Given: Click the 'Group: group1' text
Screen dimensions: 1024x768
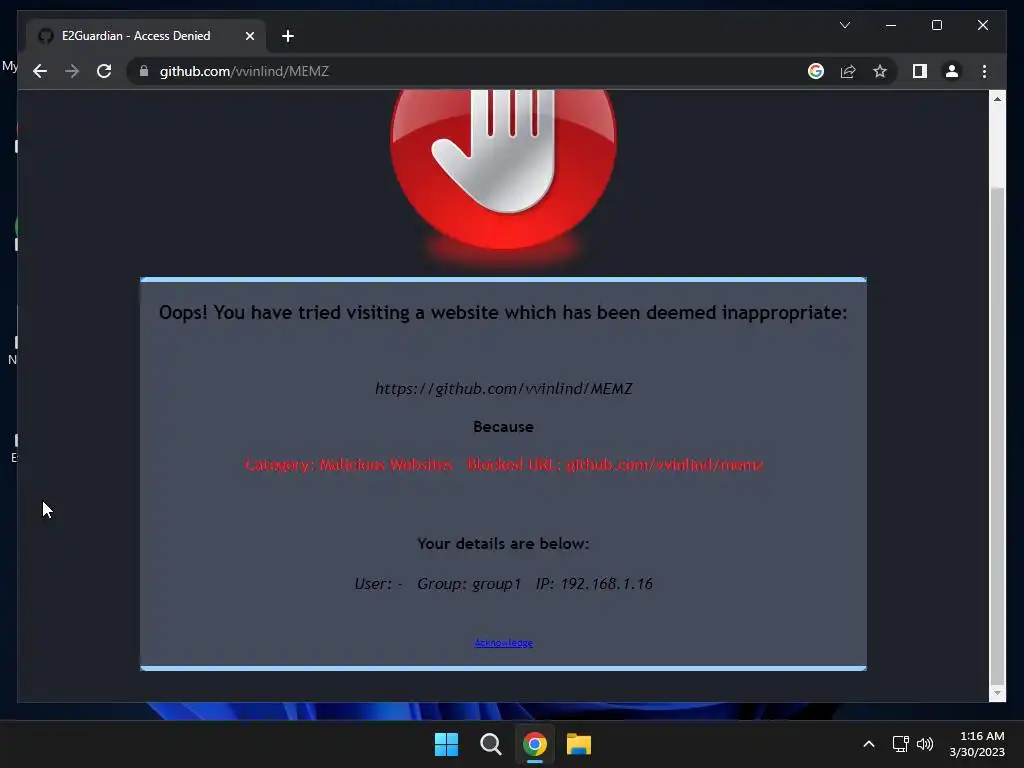Looking at the screenshot, I should (x=469, y=584).
